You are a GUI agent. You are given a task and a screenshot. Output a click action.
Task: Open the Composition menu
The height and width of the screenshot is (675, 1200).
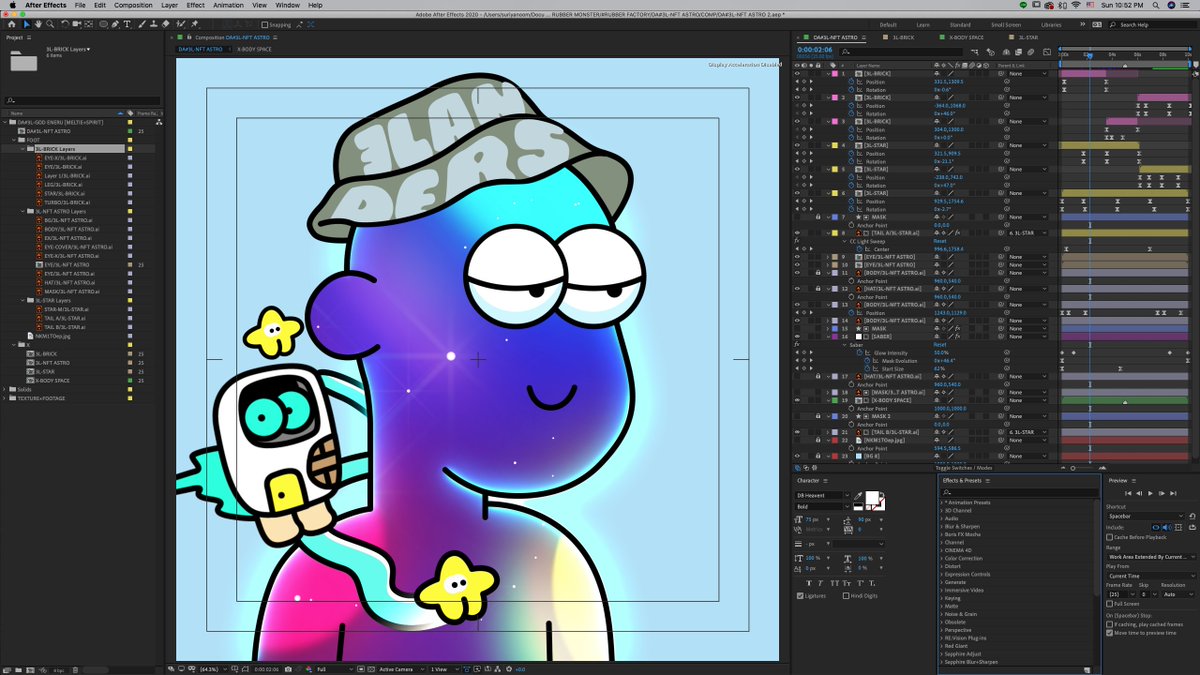pyautogui.click(x=133, y=5)
